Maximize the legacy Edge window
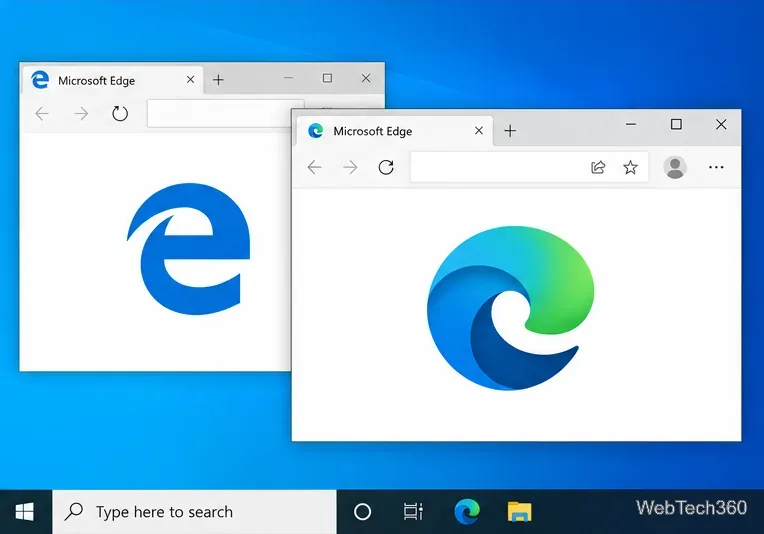The width and height of the screenshot is (764, 534). [x=327, y=78]
